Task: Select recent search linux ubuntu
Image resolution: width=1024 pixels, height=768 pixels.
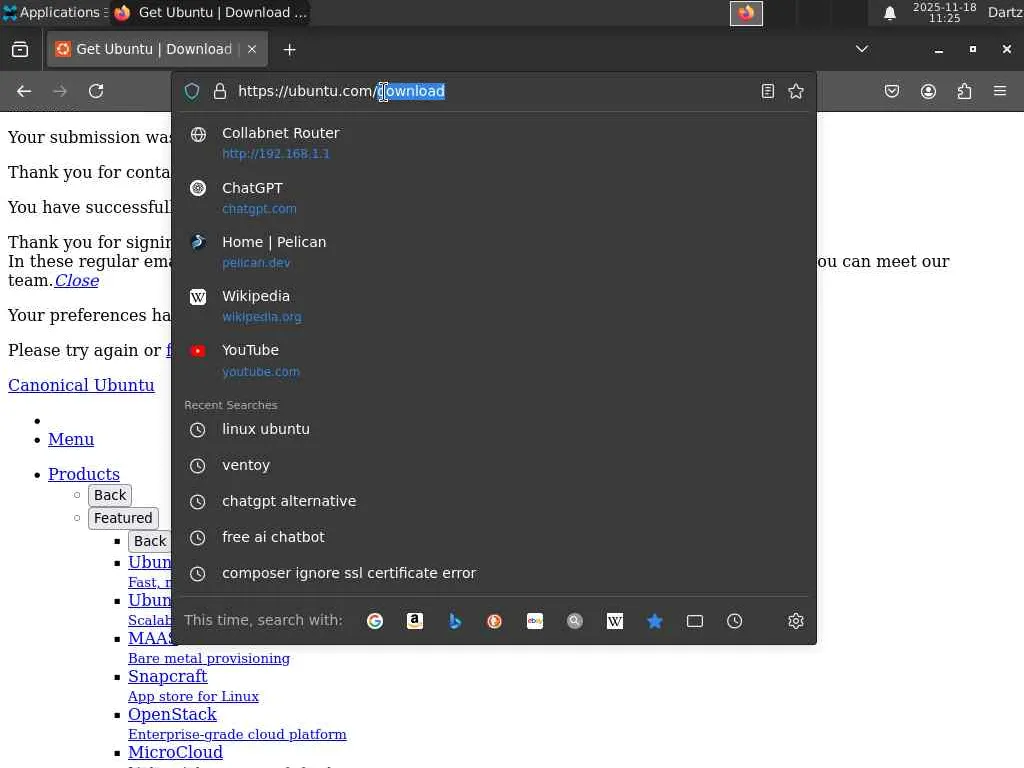Action: tap(494, 430)
